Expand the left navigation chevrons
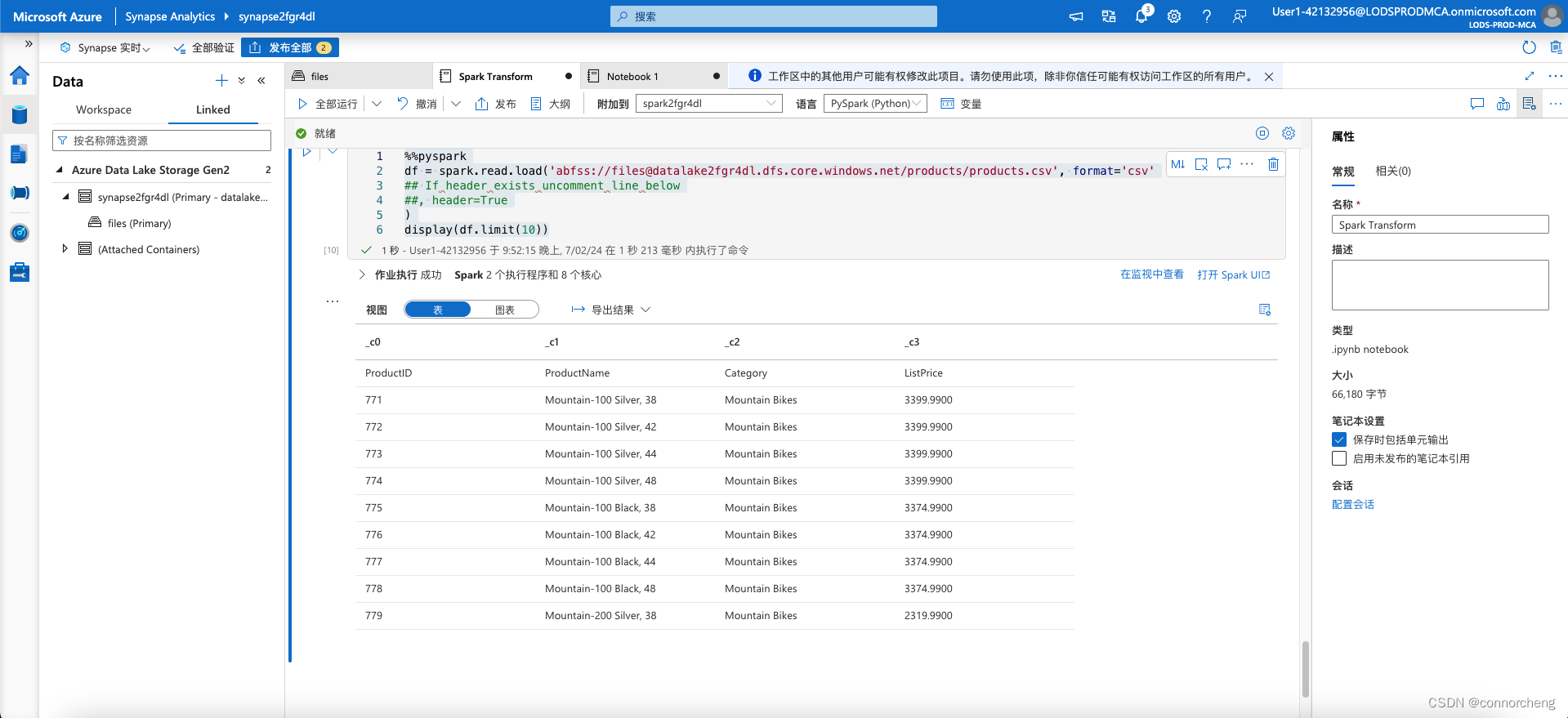This screenshot has width=1568, height=718. pyautogui.click(x=29, y=44)
